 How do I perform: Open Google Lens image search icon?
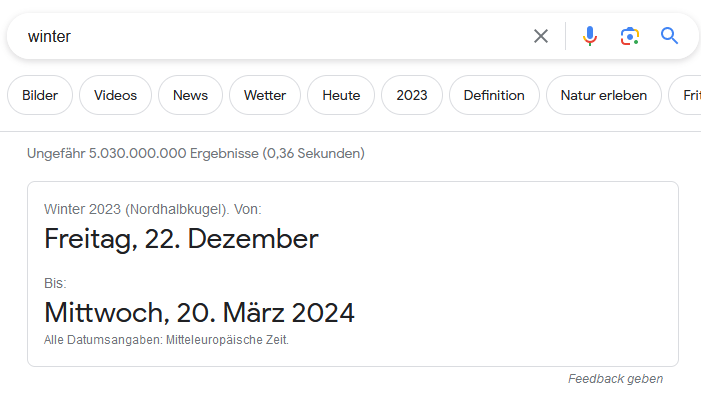pyautogui.click(x=629, y=36)
